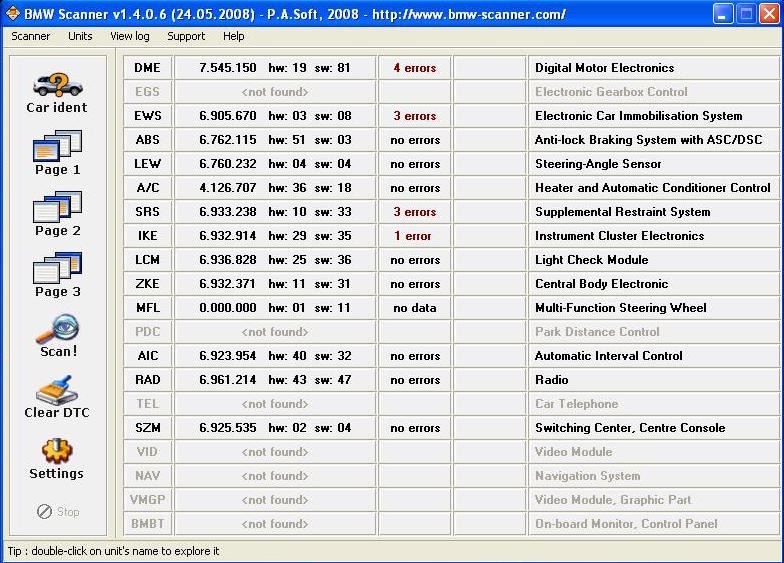Click greyed BMBT unit name
This screenshot has width=784, height=563.
[x=148, y=524]
